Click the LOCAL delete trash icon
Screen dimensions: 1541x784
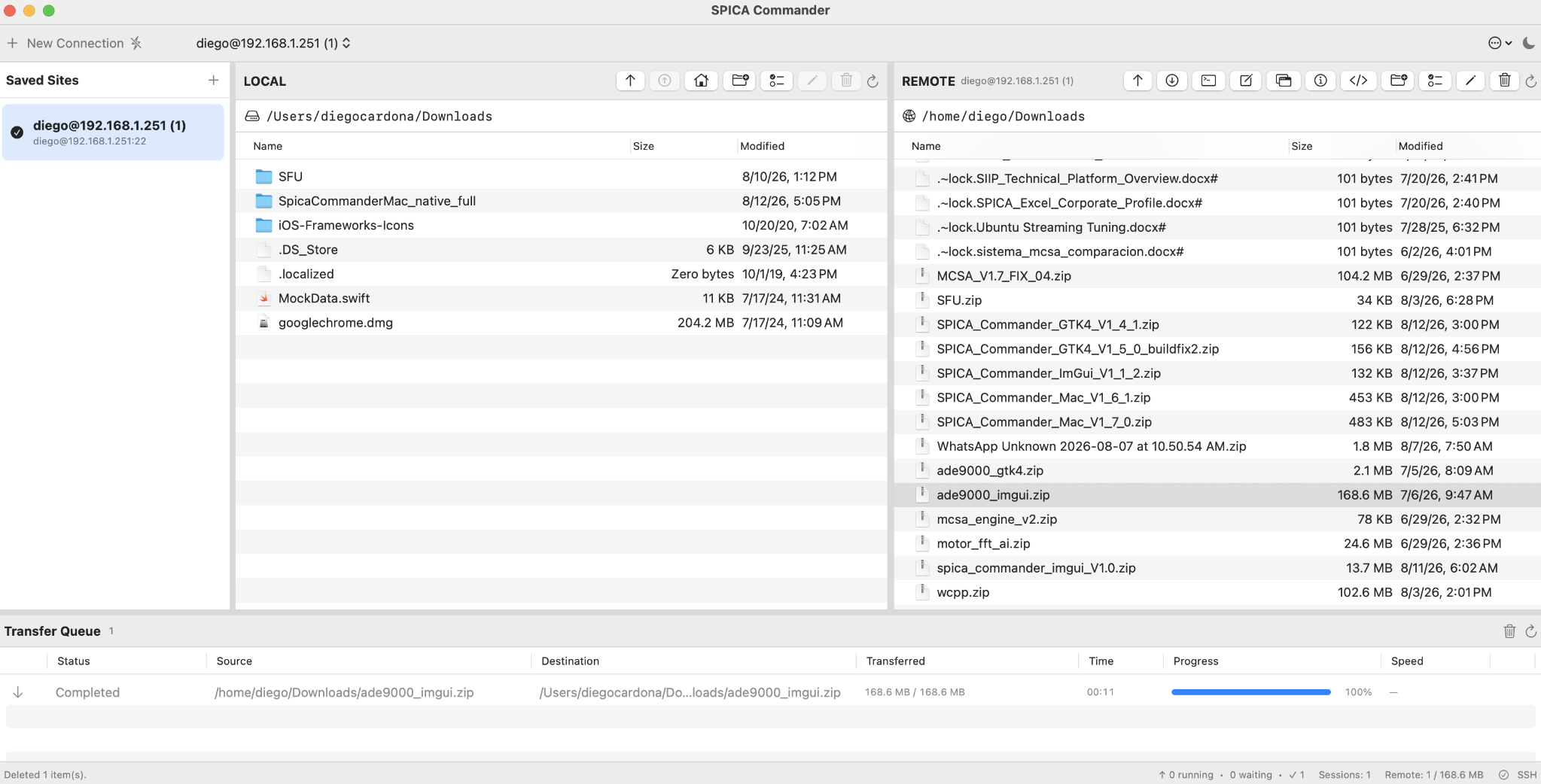(846, 81)
